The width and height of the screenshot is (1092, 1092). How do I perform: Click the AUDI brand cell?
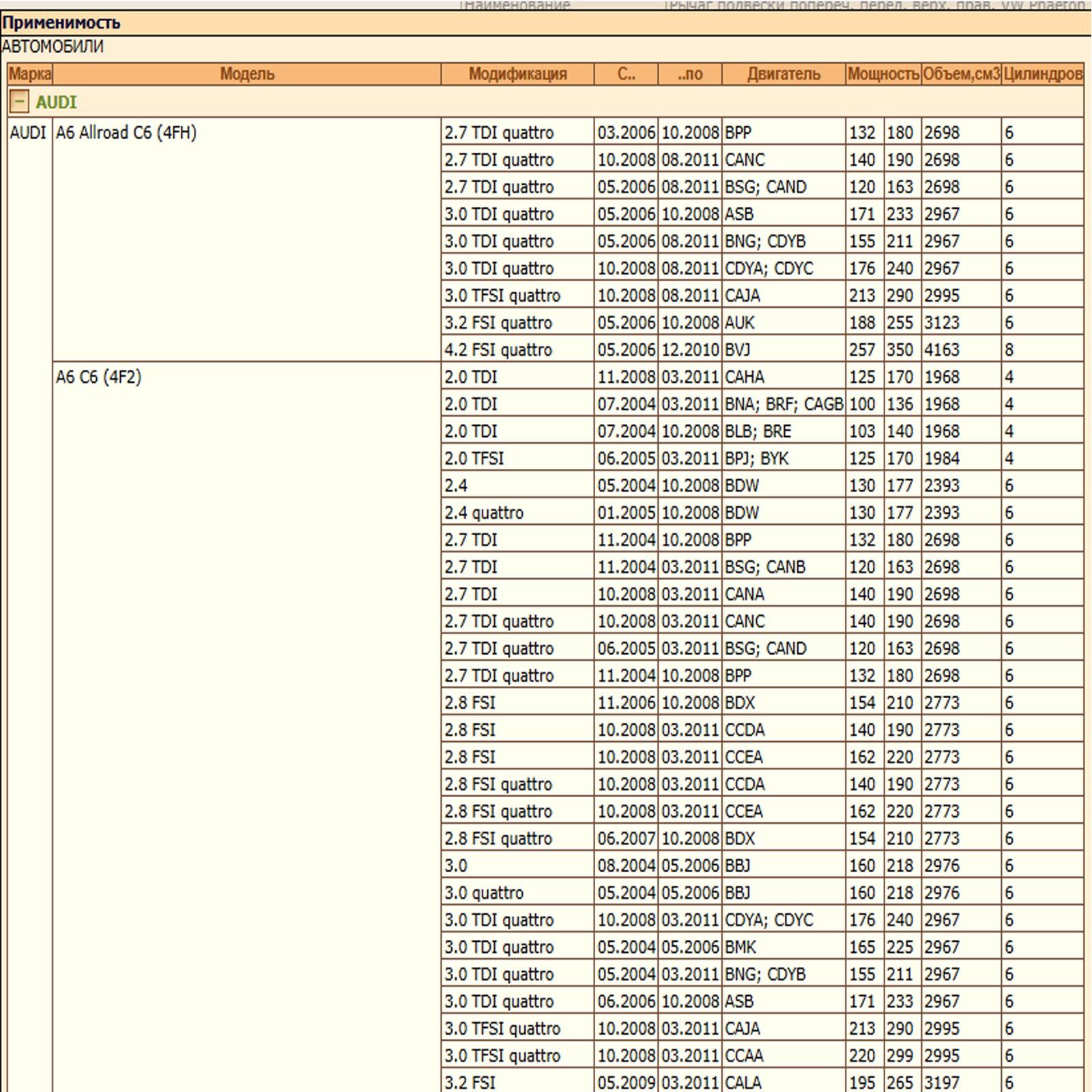point(28,132)
